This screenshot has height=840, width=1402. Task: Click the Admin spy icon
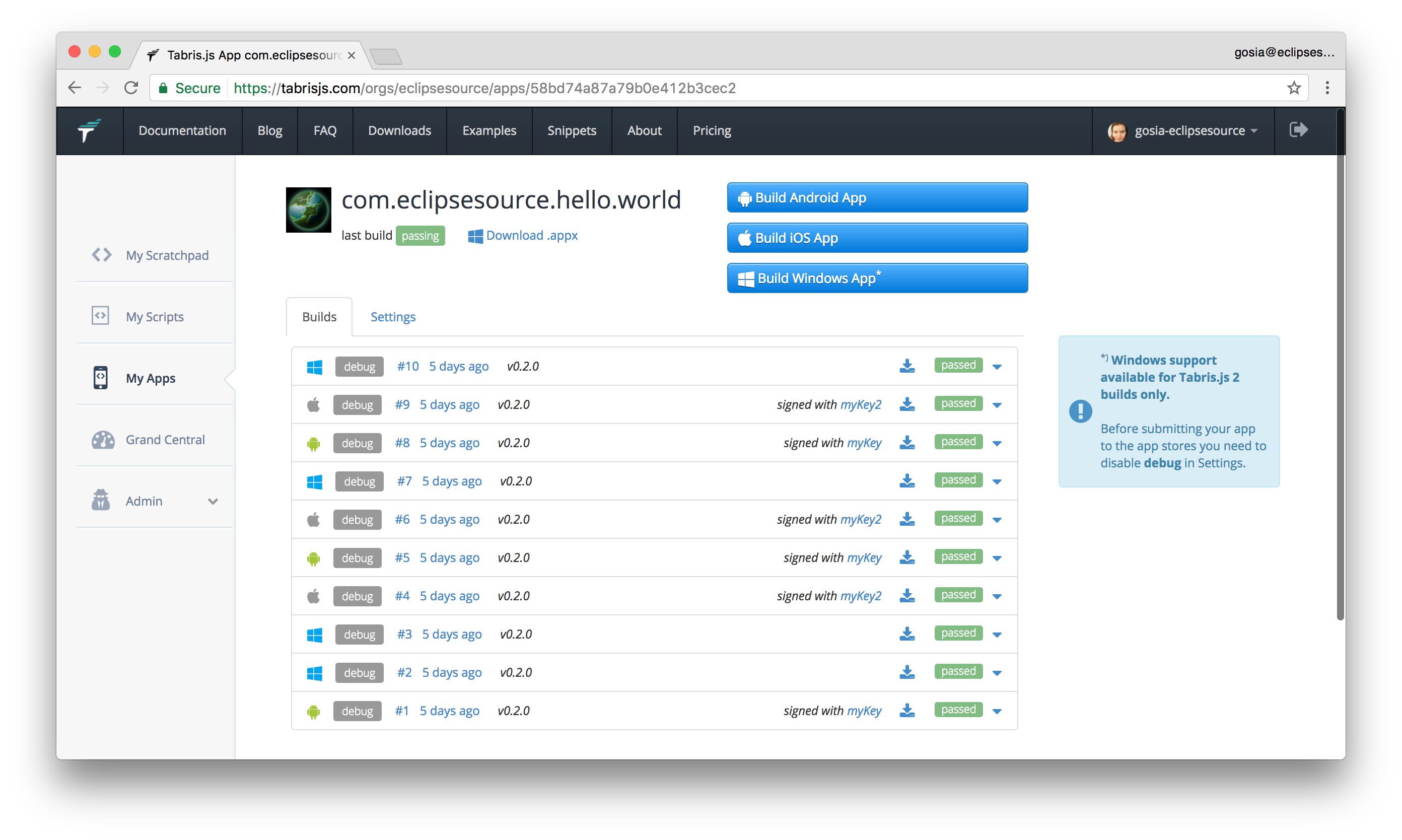(101, 500)
